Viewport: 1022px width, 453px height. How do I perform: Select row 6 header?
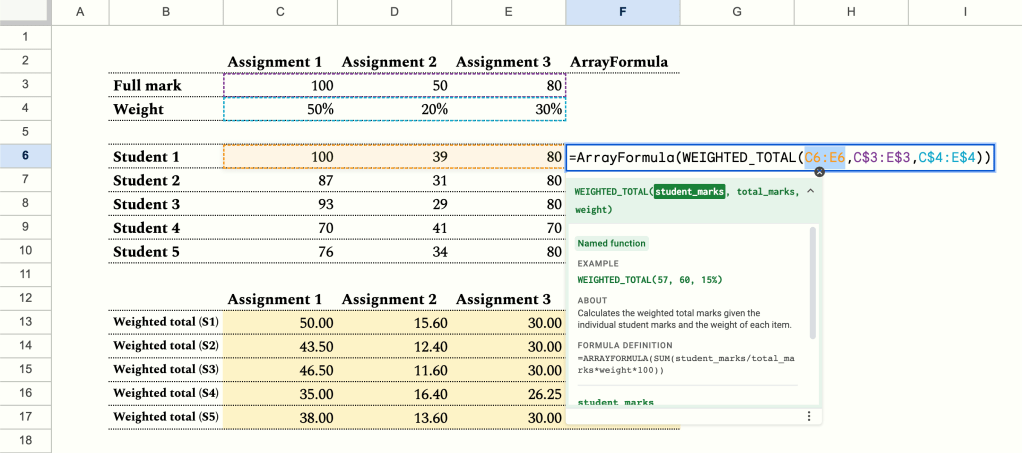click(x=25, y=157)
